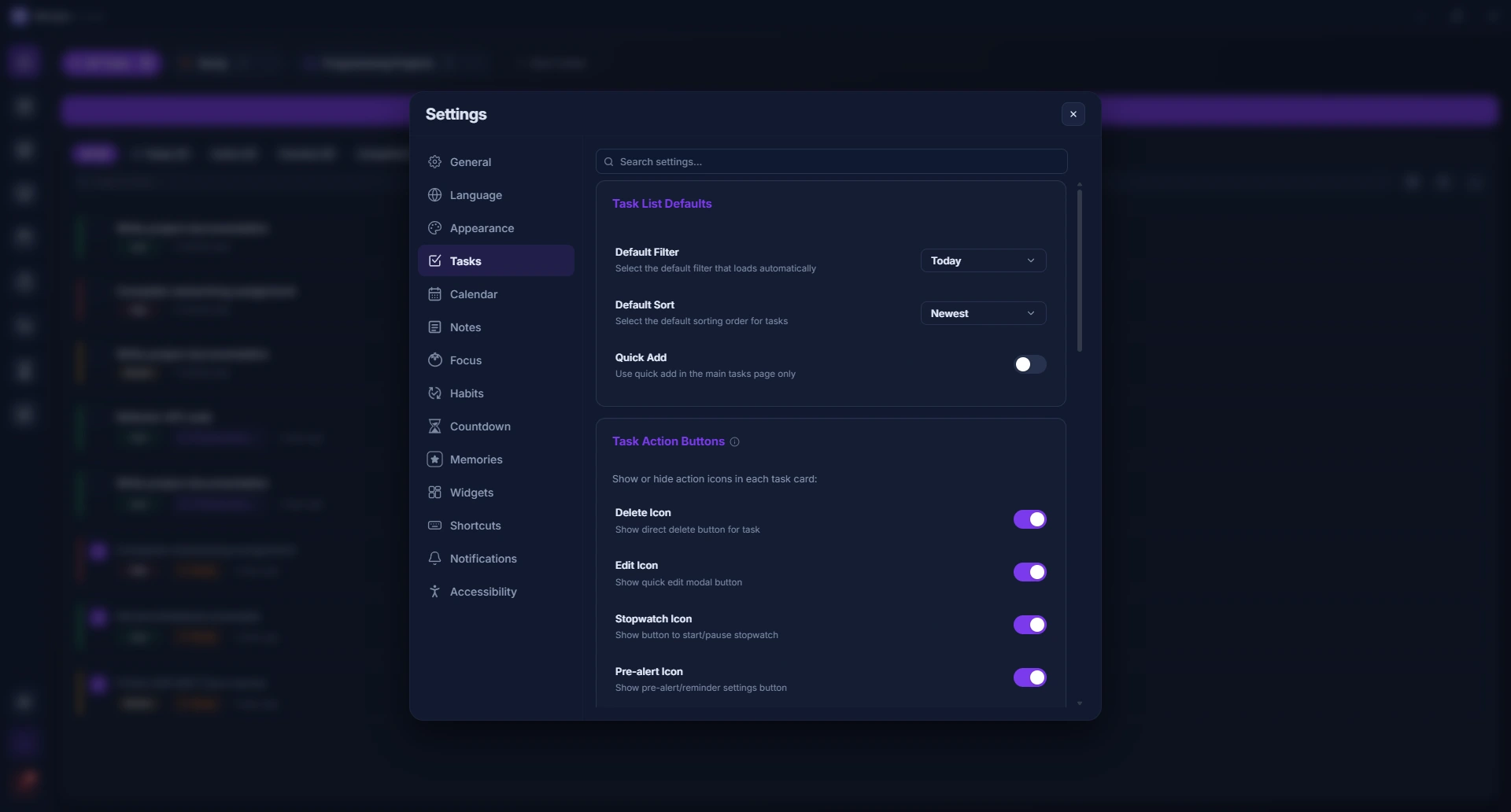Click the Calendar icon in settings sidebar

click(434, 294)
